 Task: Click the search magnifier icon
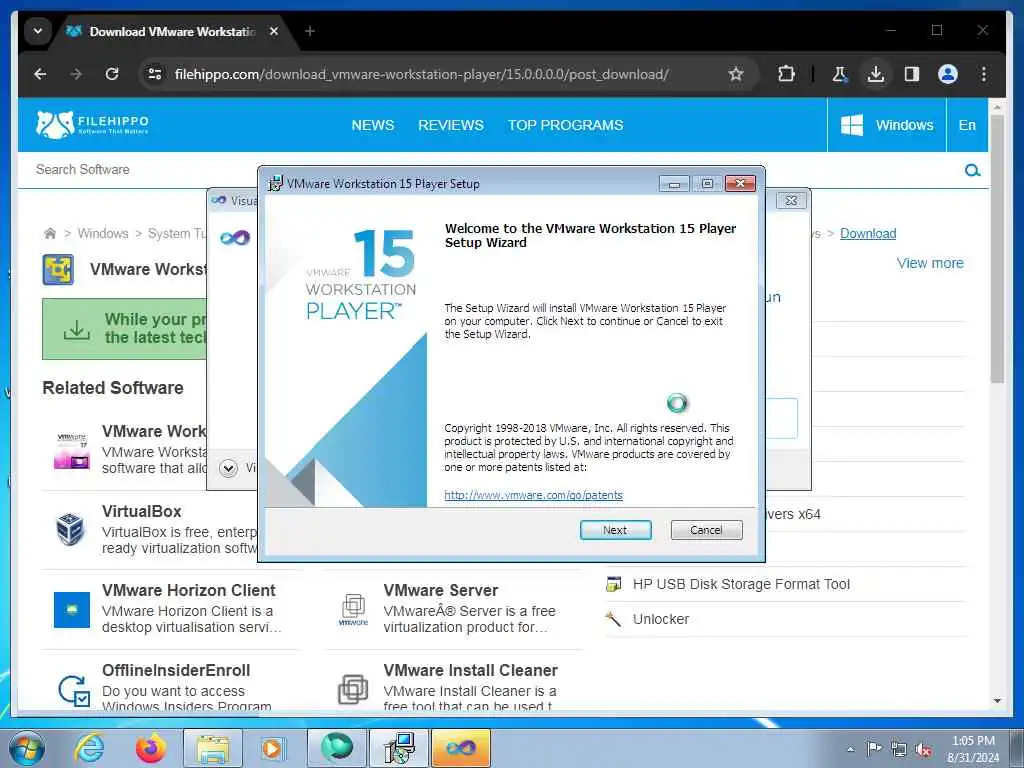pos(972,170)
